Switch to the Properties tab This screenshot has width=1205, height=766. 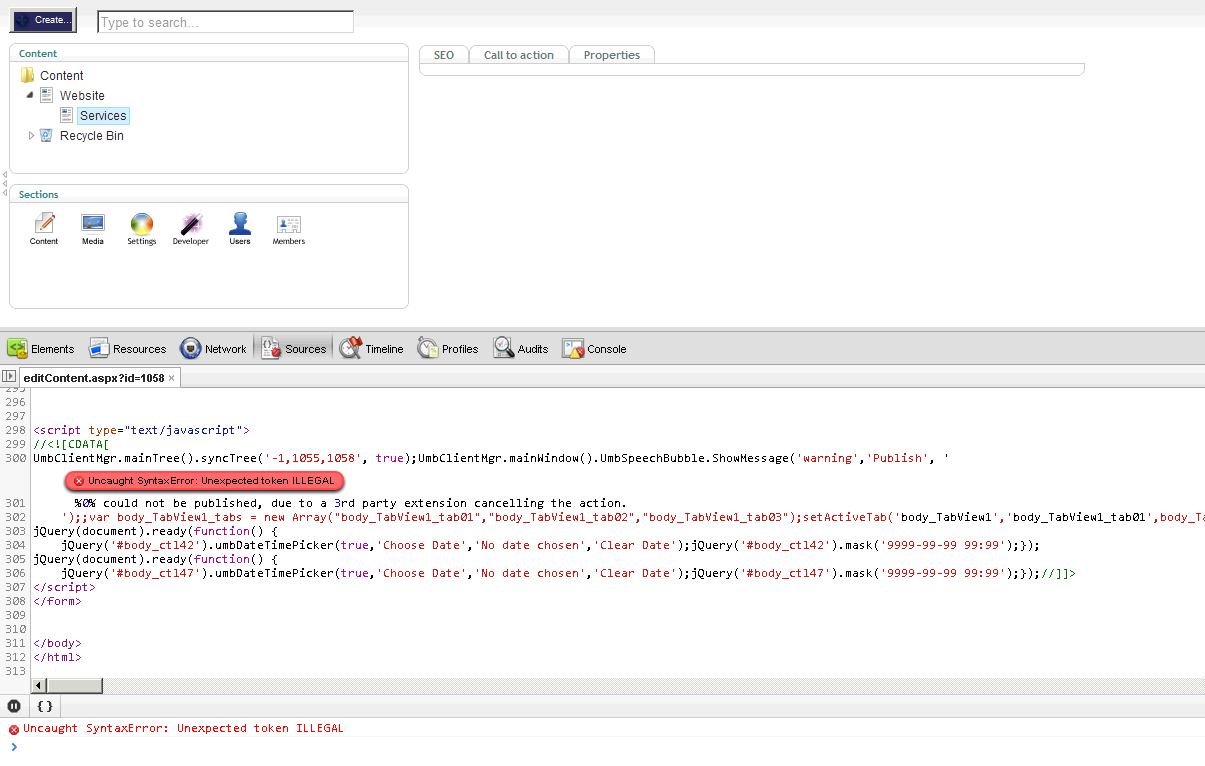(612, 55)
